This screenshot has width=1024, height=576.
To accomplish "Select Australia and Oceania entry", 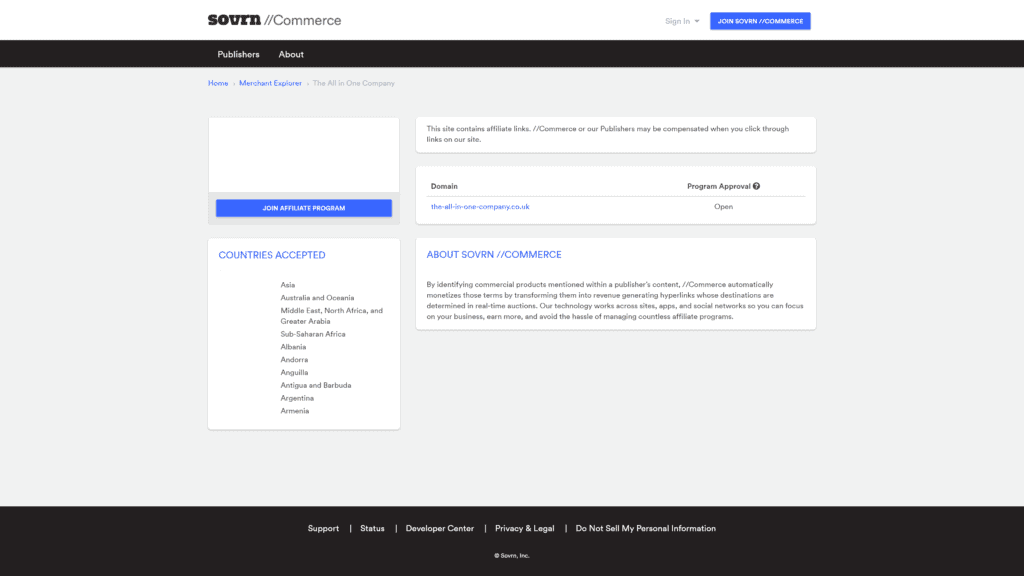I will (317, 298).
